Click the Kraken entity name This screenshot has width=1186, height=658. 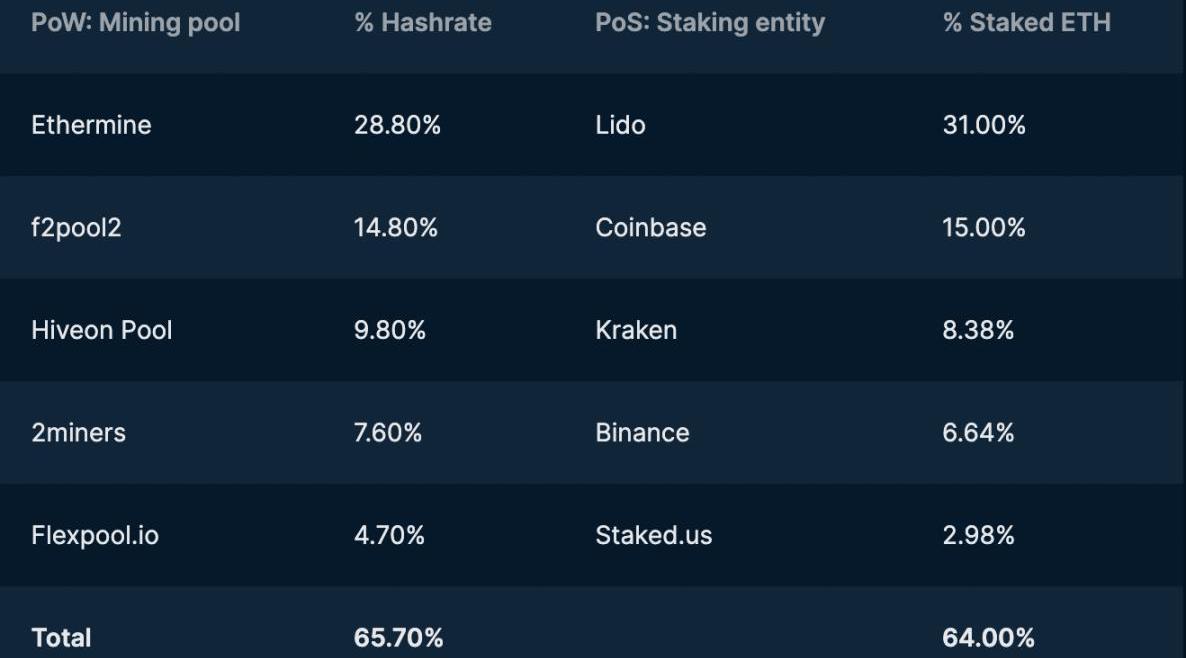[636, 330]
